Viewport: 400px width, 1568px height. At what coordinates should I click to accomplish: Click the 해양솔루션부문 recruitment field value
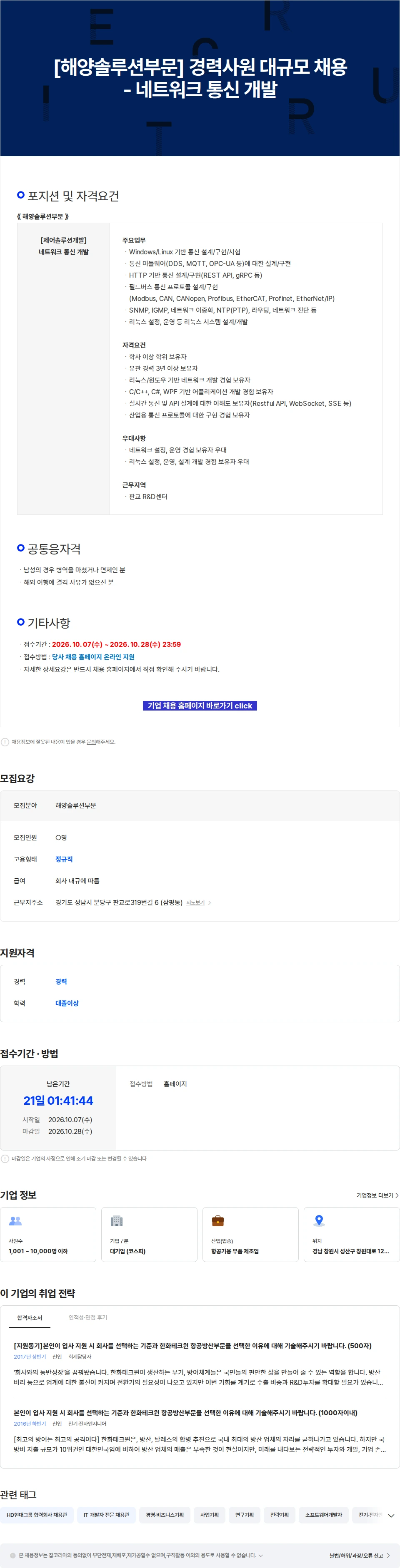75,805
